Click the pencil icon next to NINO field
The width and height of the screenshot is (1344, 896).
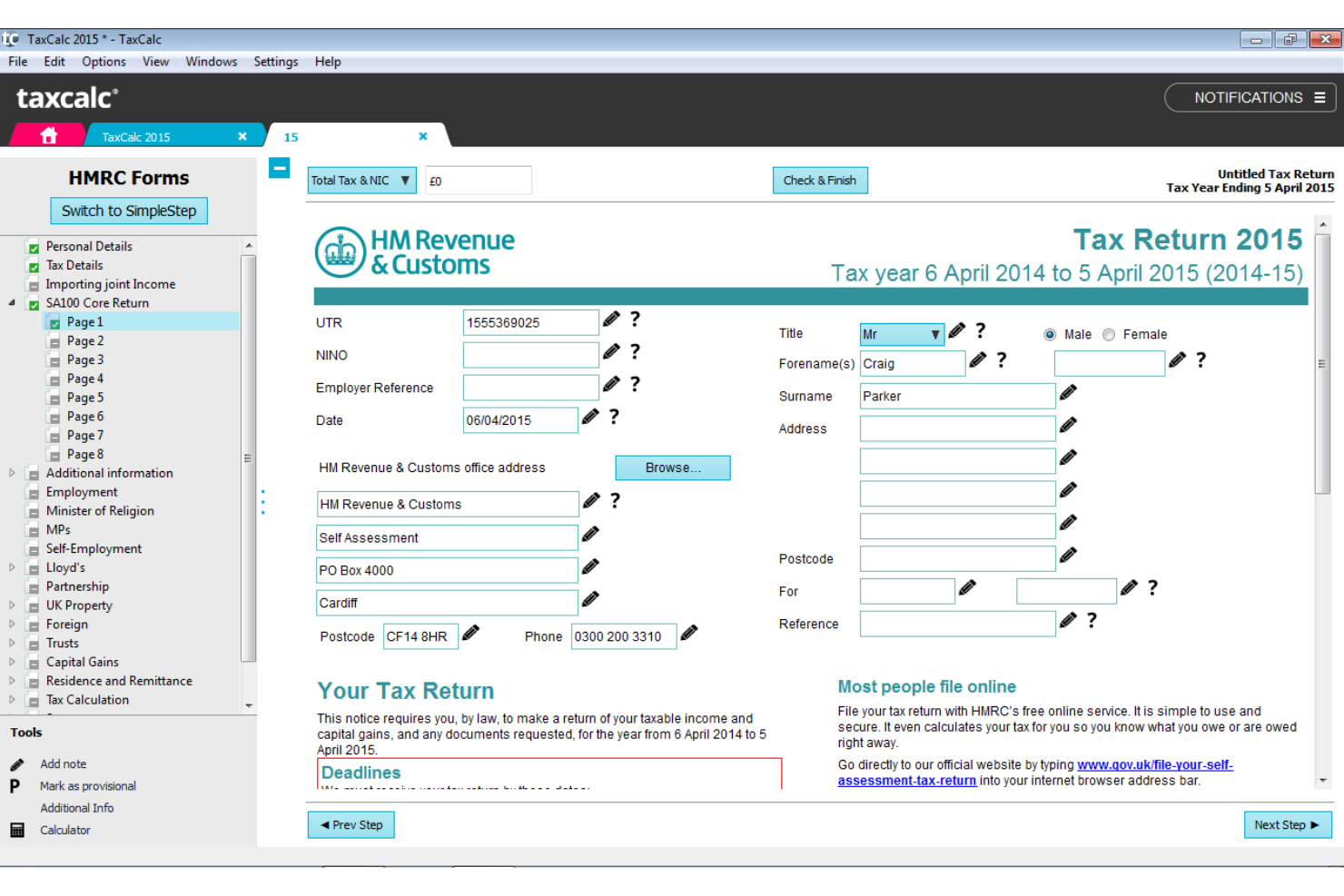612,351
